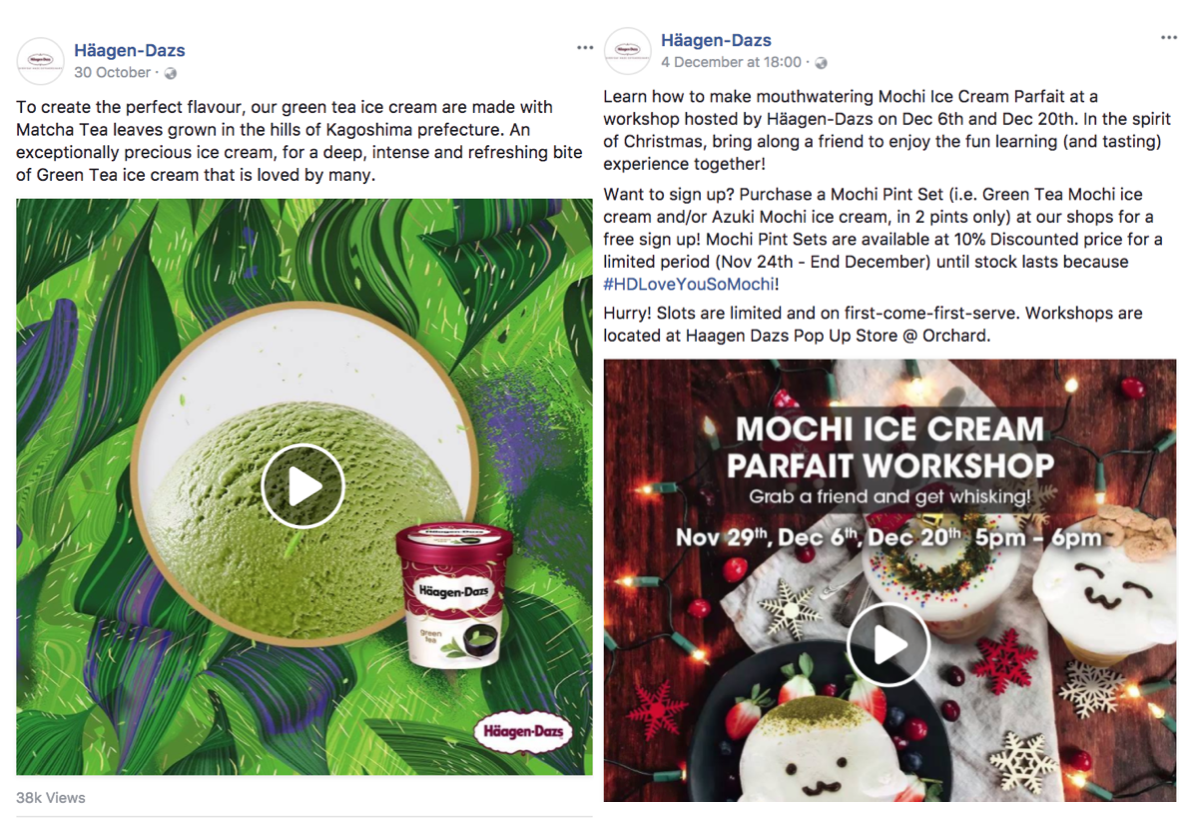Open the 4 December at 18:00 timestamp
This screenshot has height=832, width=1197.
731,62
